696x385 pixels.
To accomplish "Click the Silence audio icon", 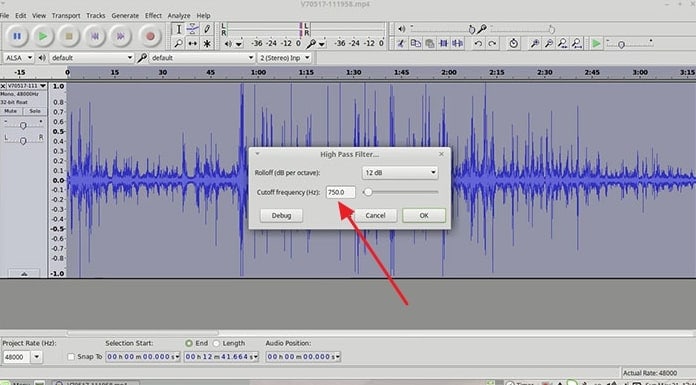I will coord(458,44).
